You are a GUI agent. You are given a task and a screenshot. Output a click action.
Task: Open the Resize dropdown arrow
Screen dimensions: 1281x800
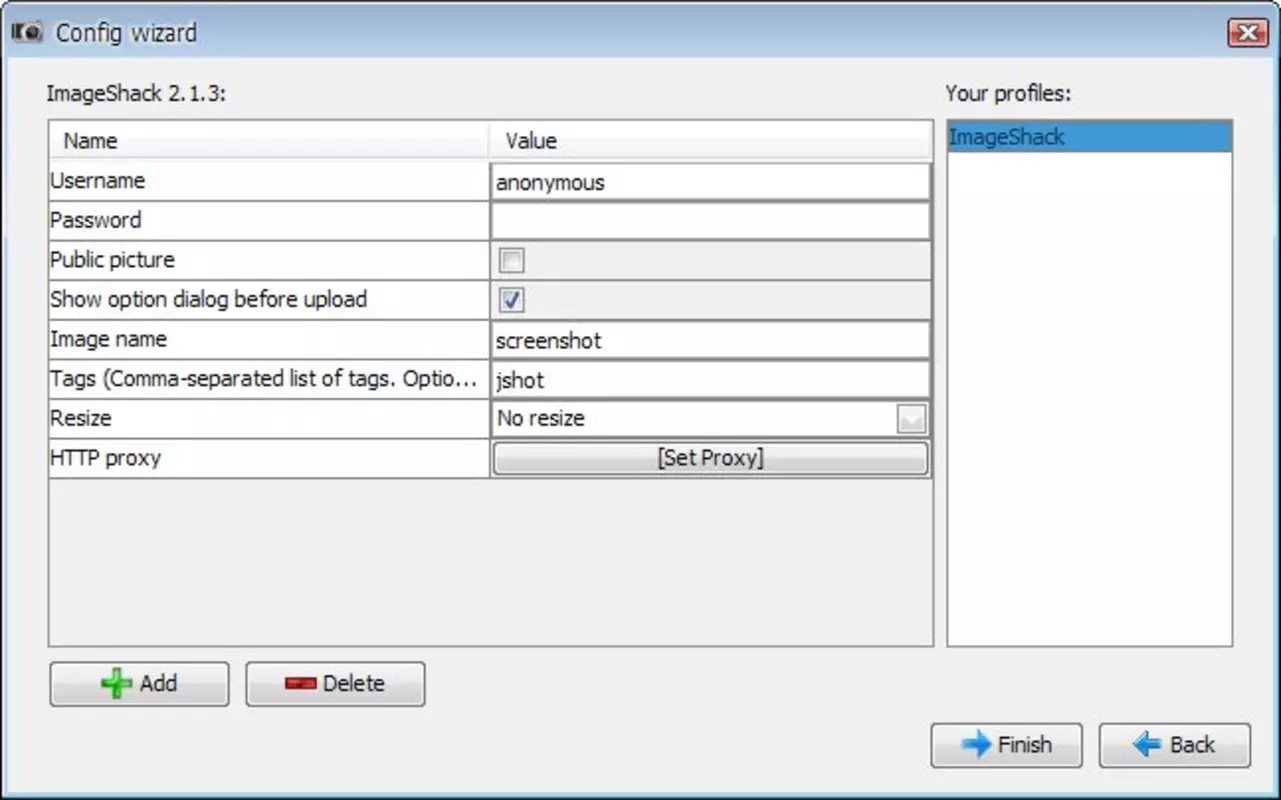(911, 419)
